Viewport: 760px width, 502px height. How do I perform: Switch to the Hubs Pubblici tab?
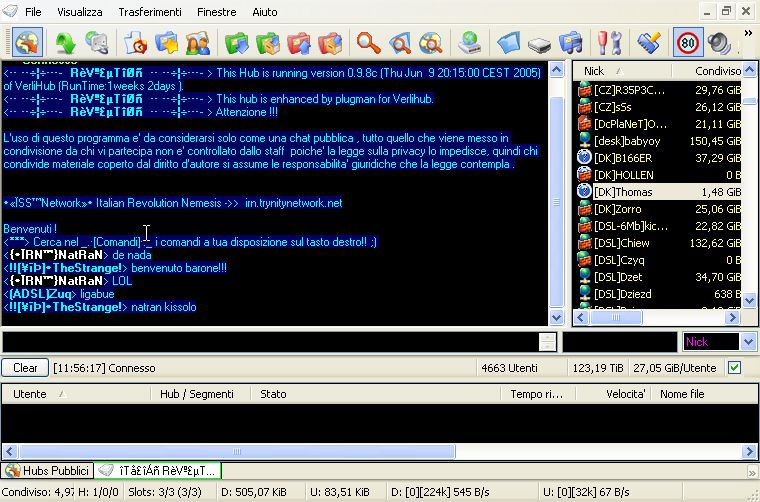(48, 470)
